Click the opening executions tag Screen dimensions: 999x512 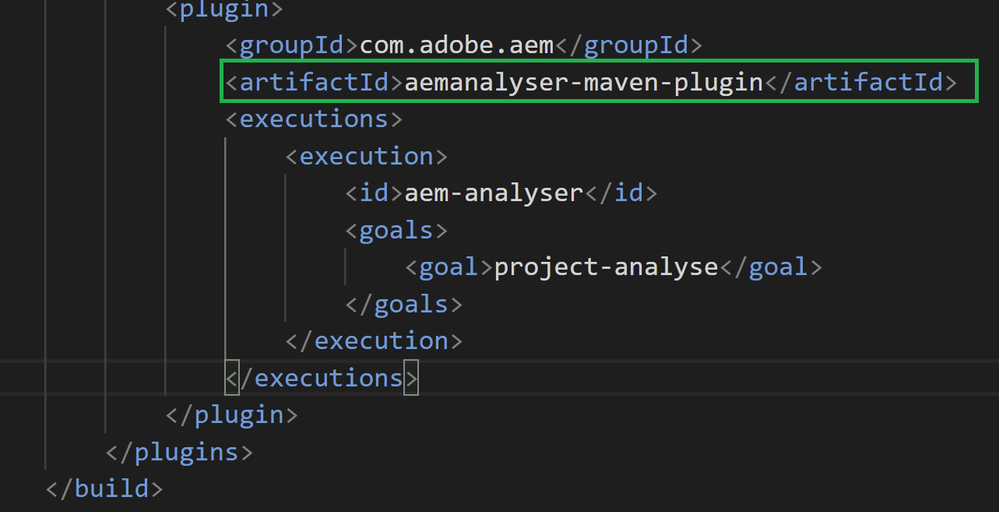point(314,119)
